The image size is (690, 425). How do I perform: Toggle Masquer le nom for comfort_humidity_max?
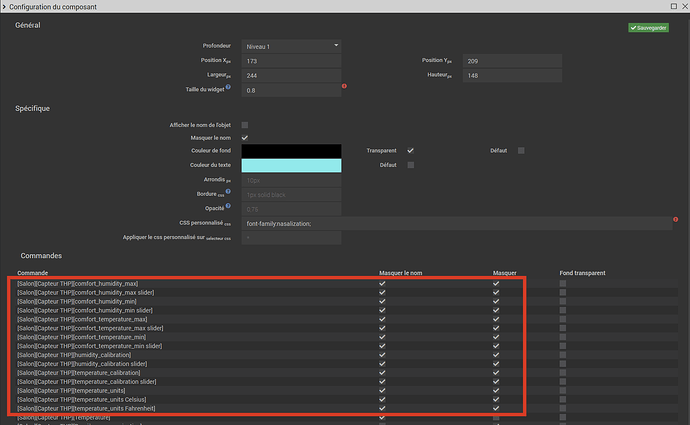click(x=382, y=283)
